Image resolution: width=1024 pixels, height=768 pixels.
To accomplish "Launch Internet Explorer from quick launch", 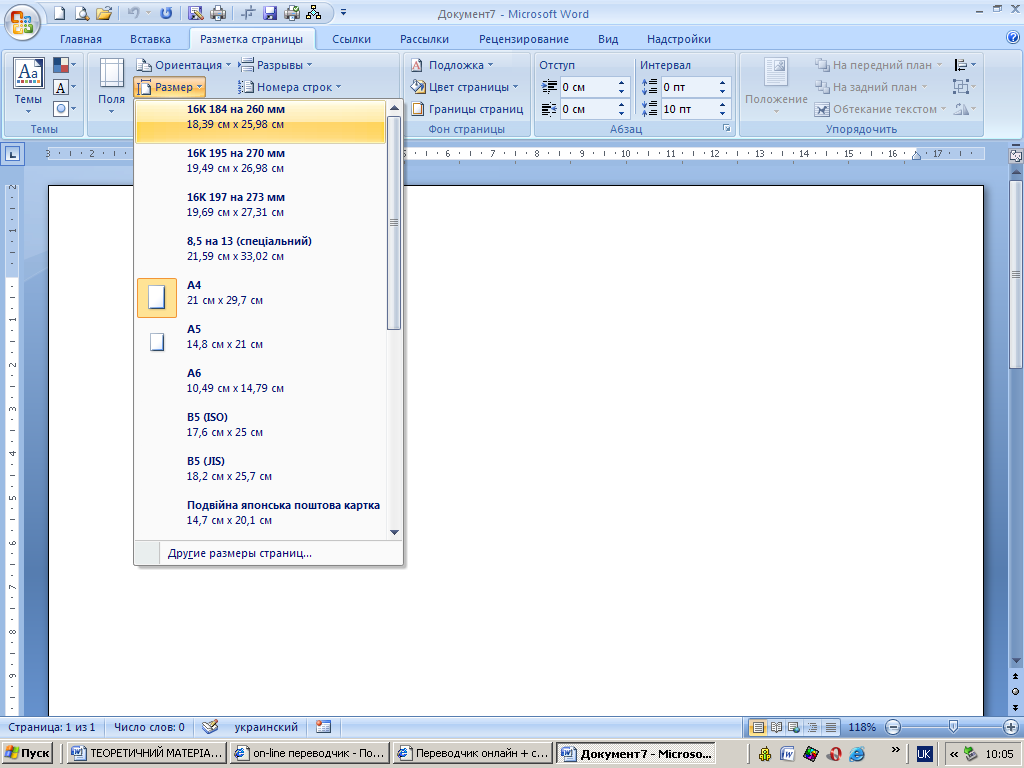I will click(x=857, y=754).
